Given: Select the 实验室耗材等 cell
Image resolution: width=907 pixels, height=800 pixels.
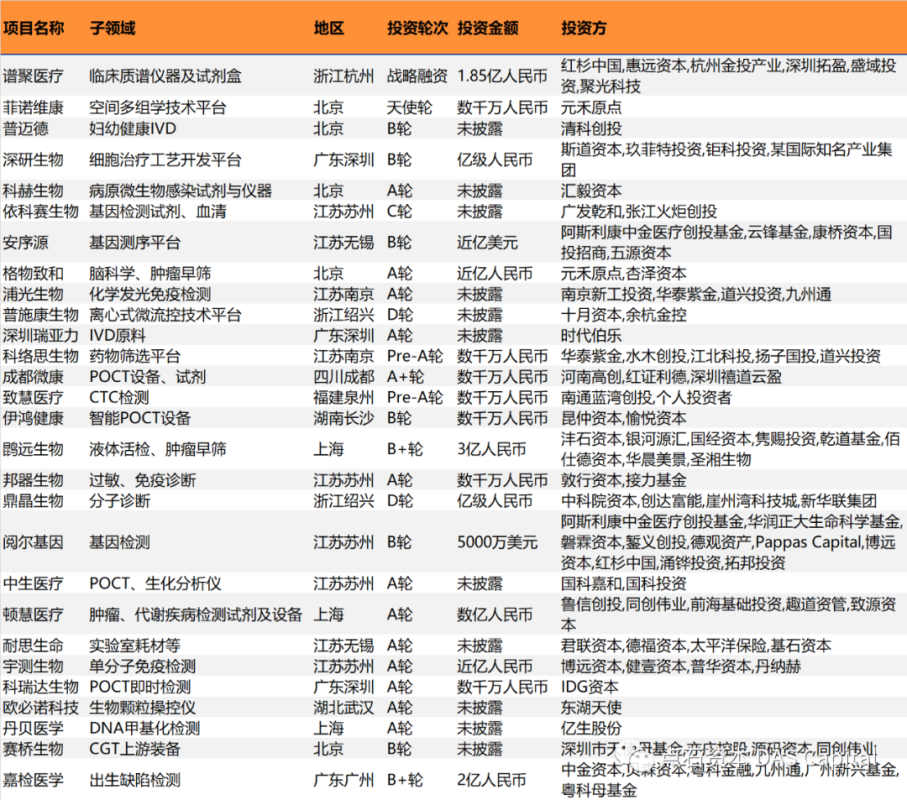Looking at the screenshot, I should tap(135, 646).
